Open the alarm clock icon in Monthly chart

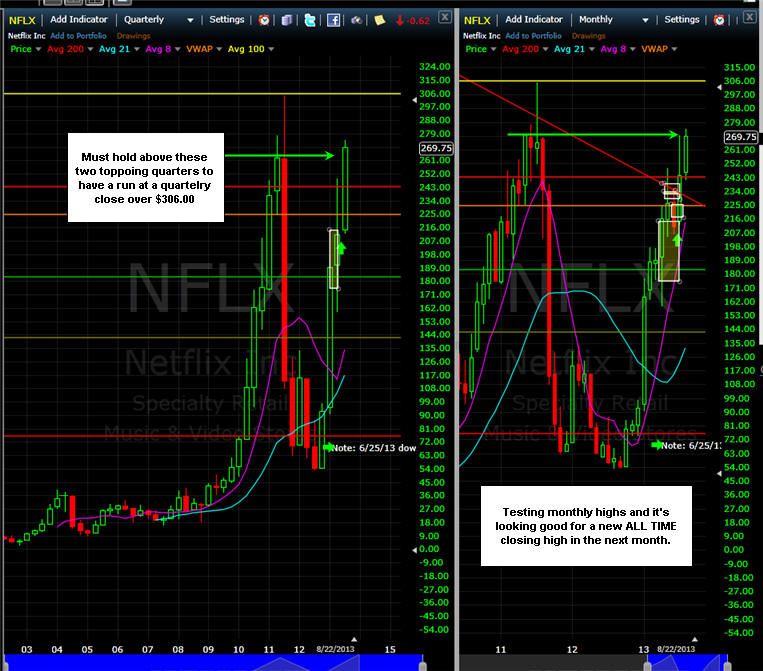(719, 20)
